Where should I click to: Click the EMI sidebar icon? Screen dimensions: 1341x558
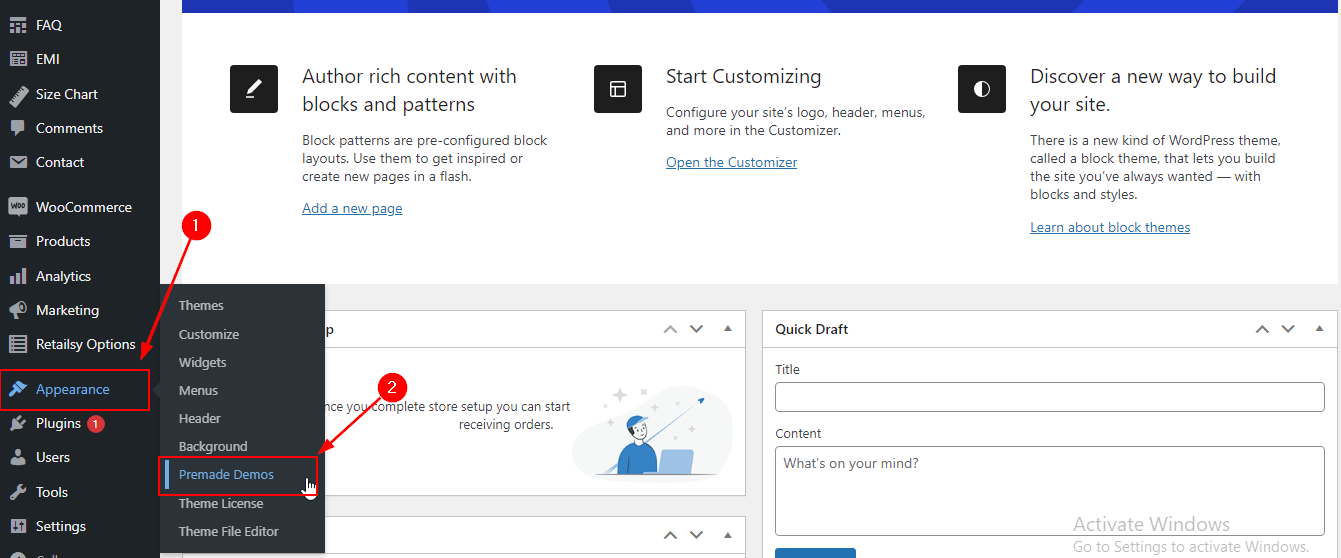coord(18,59)
